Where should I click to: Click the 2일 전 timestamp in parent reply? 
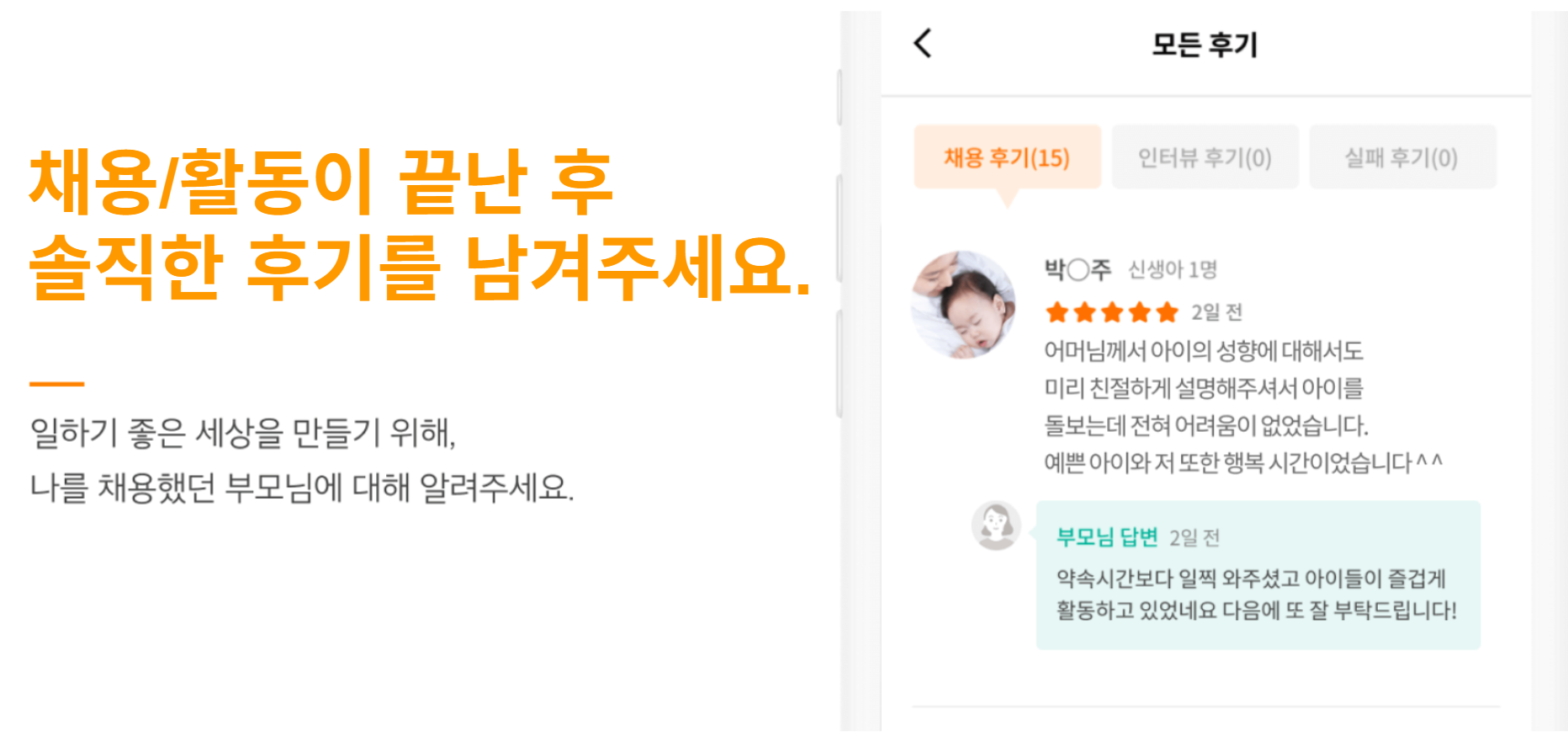click(x=1194, y=538)
